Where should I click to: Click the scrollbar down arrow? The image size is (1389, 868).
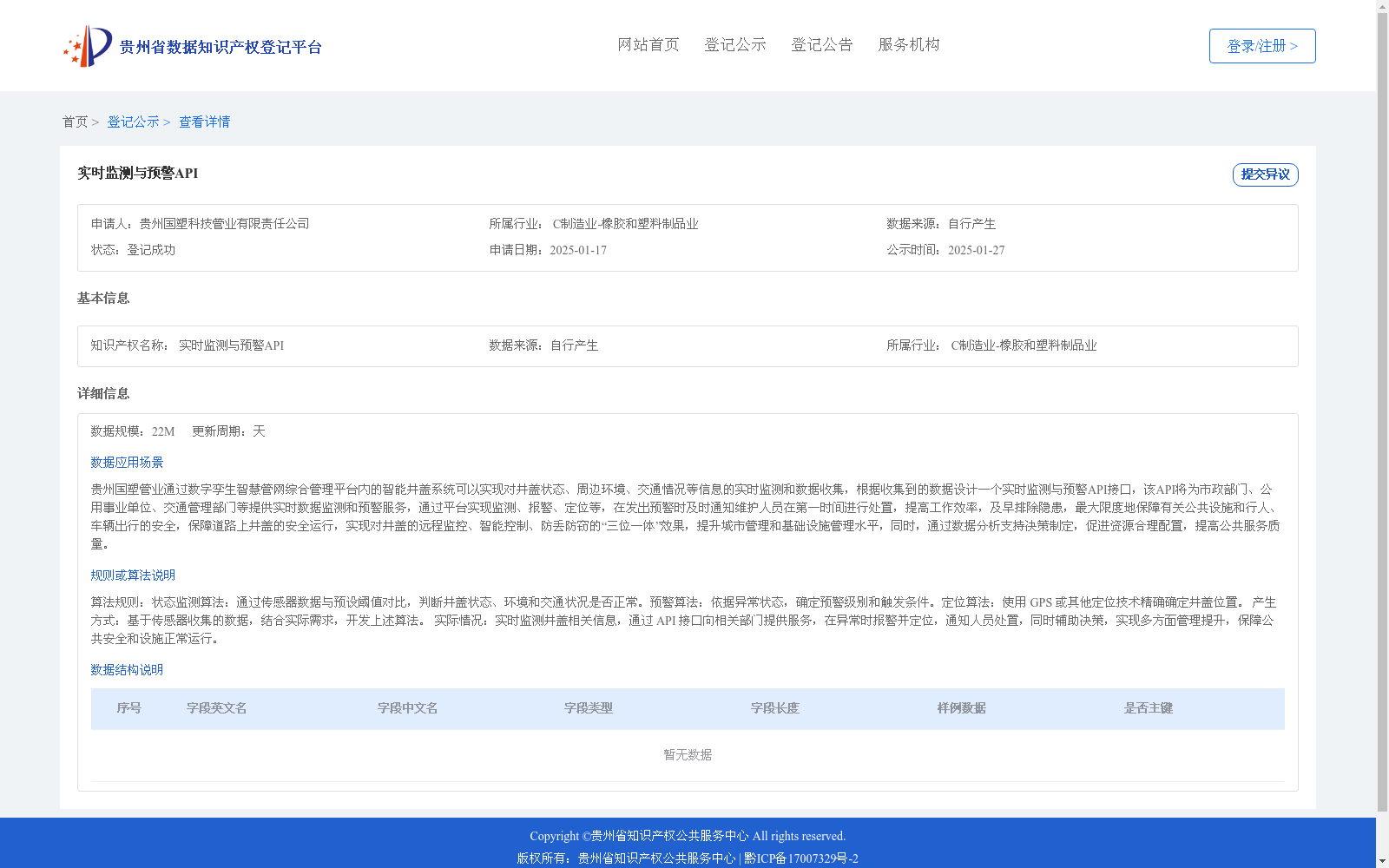coord(1382,861)
